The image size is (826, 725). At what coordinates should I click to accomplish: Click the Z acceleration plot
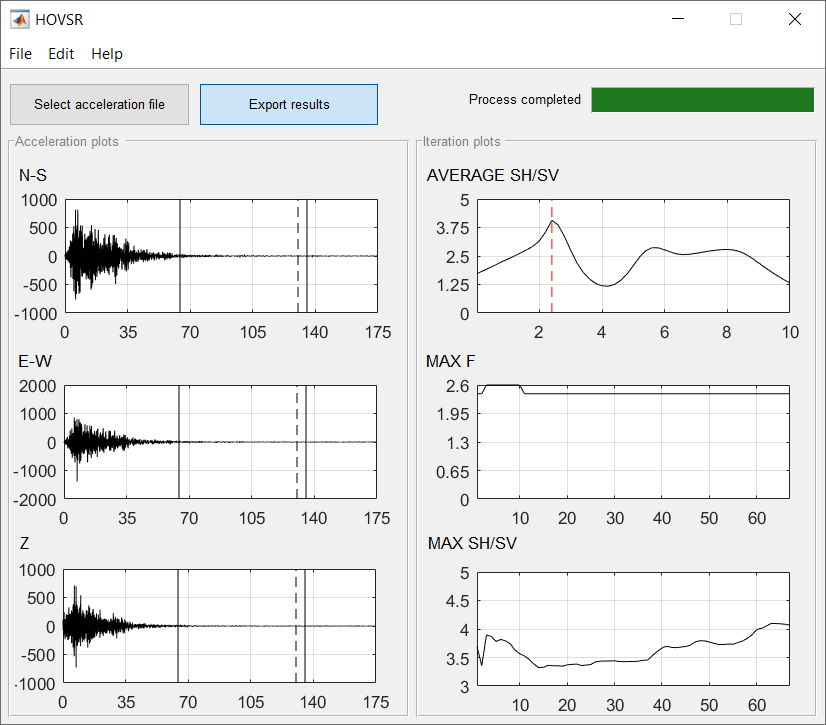pyautogui.click(x=219, y=626)
